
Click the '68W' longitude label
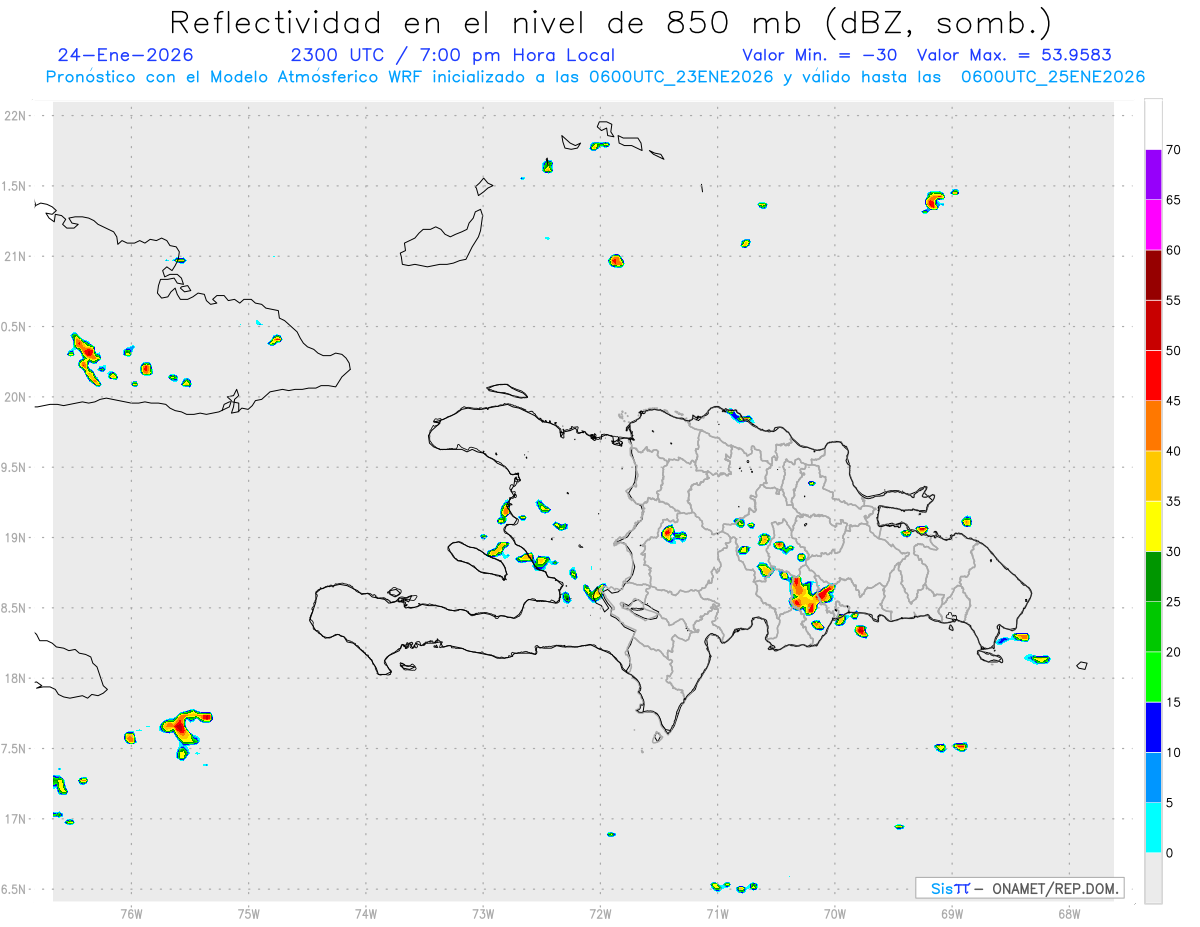coord(1069,914)
